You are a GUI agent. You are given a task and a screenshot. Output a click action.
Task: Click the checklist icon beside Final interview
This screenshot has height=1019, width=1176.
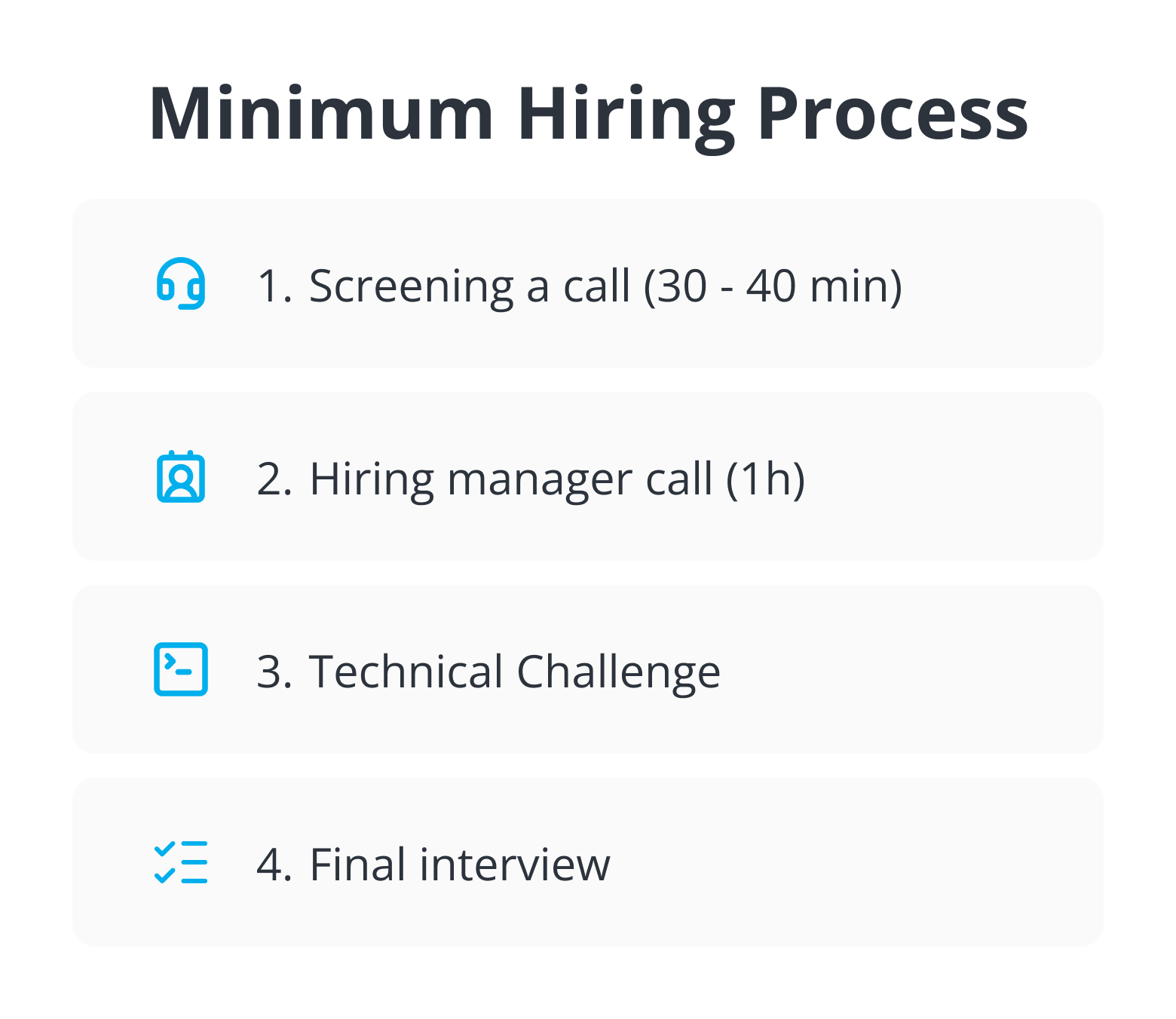[x=181, y=862]
